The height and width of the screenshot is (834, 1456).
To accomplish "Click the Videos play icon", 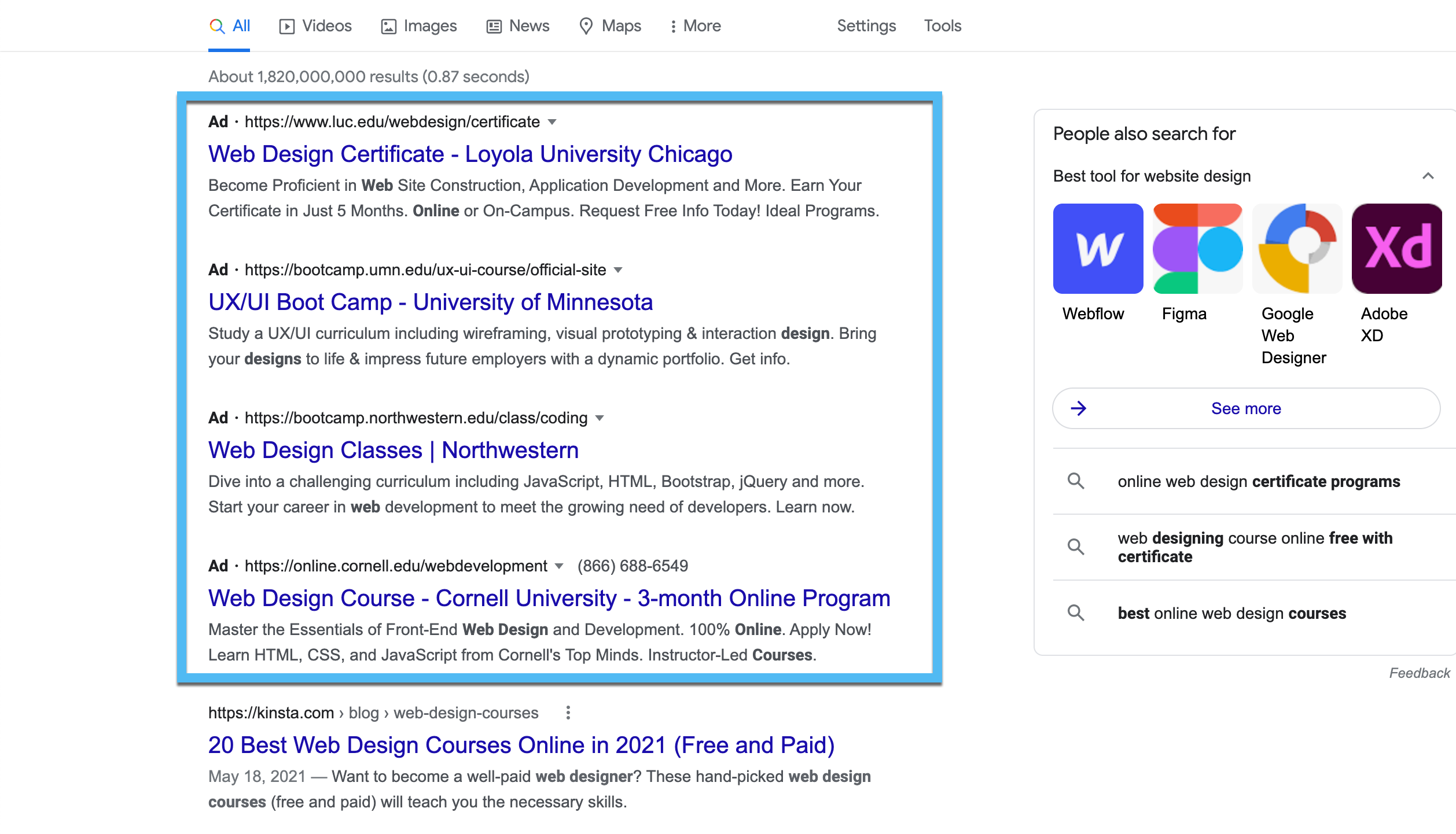I will coord(287,27).
